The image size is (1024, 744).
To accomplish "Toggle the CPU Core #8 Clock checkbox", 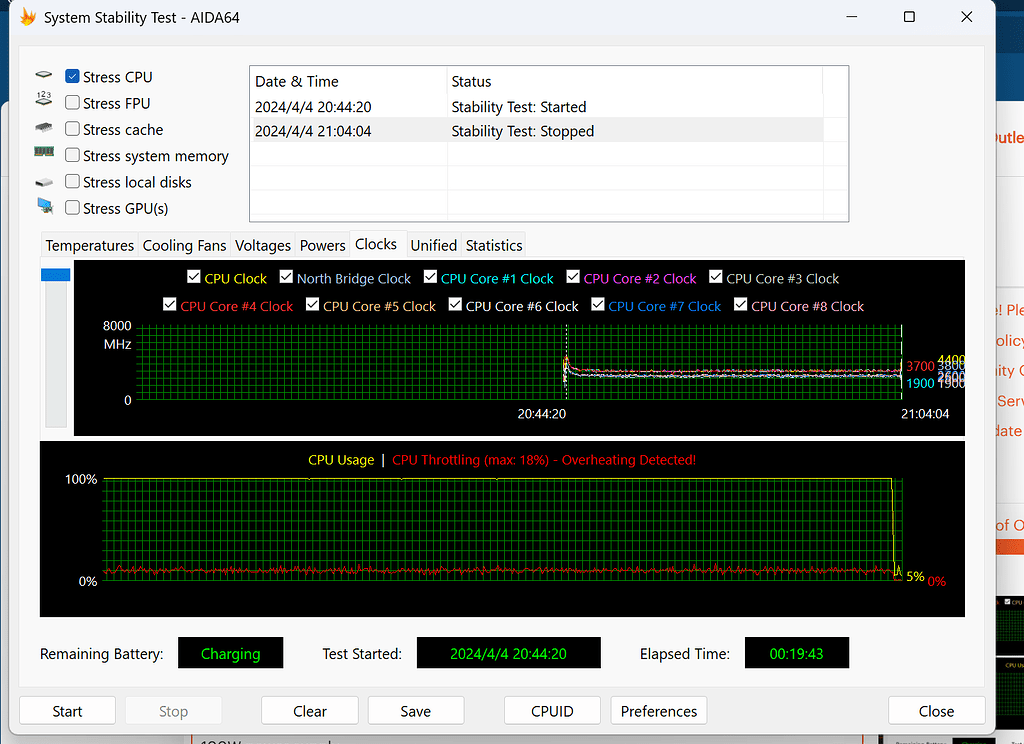I will (740, 305).
